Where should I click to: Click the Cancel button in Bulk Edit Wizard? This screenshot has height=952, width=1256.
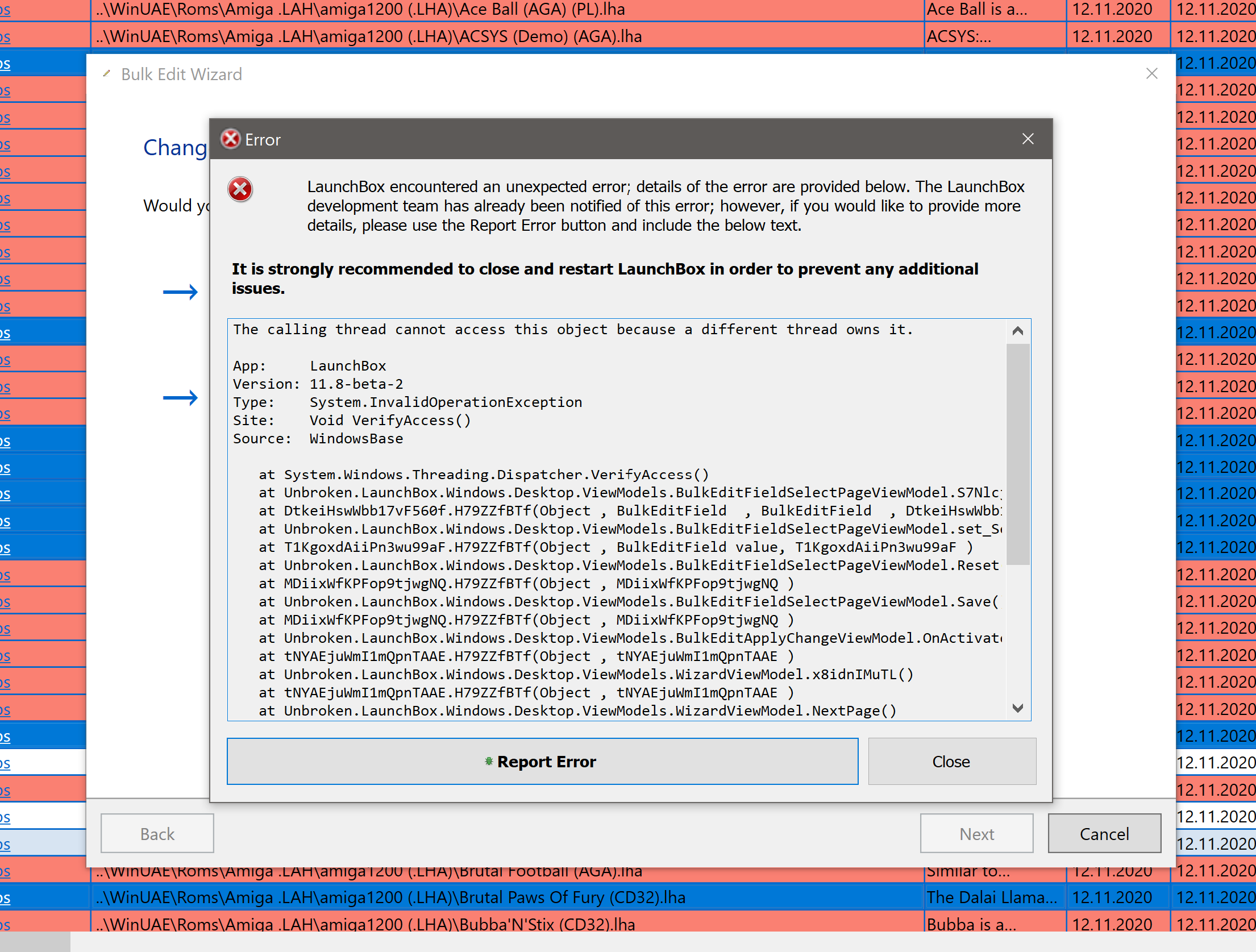1104,833
